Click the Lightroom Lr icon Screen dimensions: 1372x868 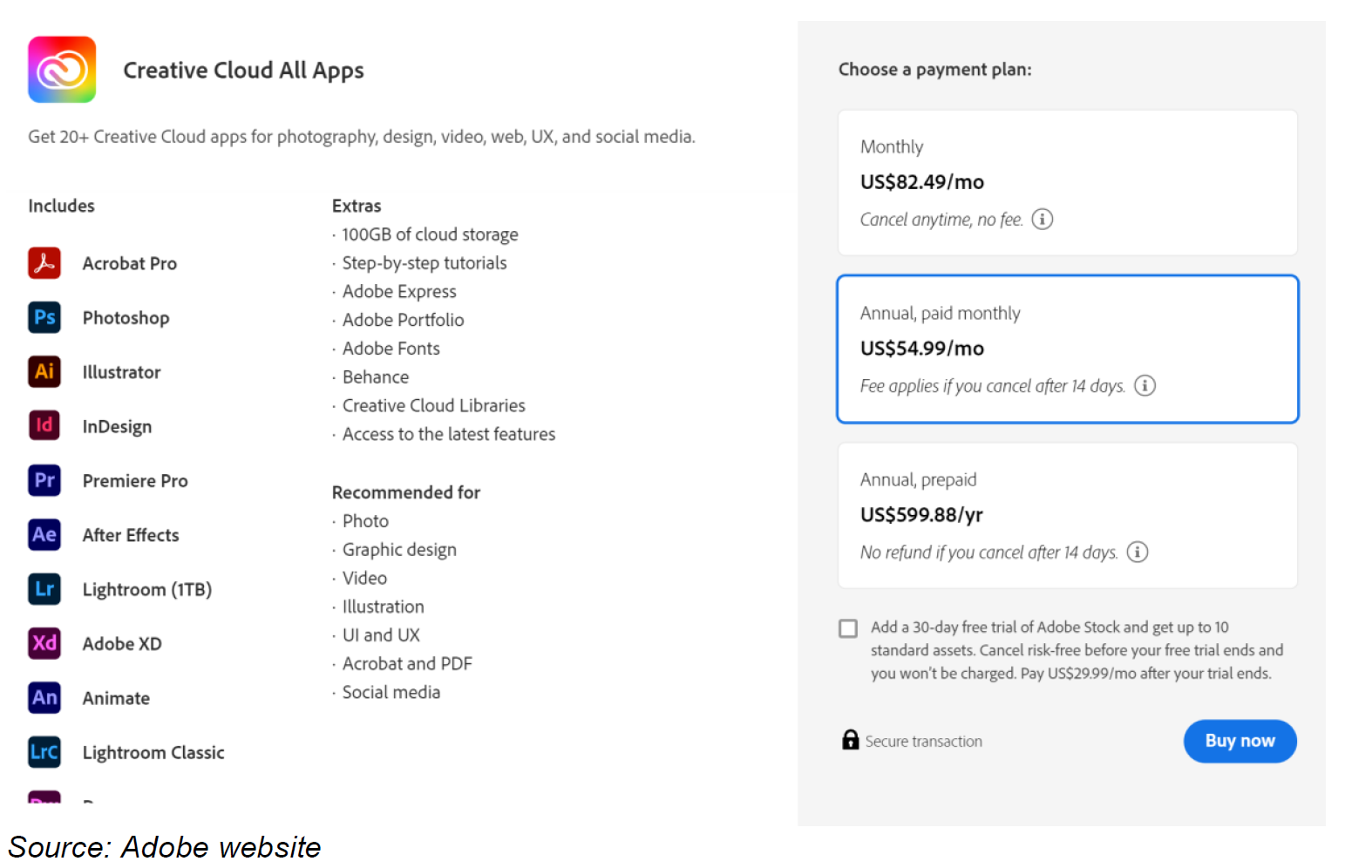pyautogui.click(x=44, y=589)
